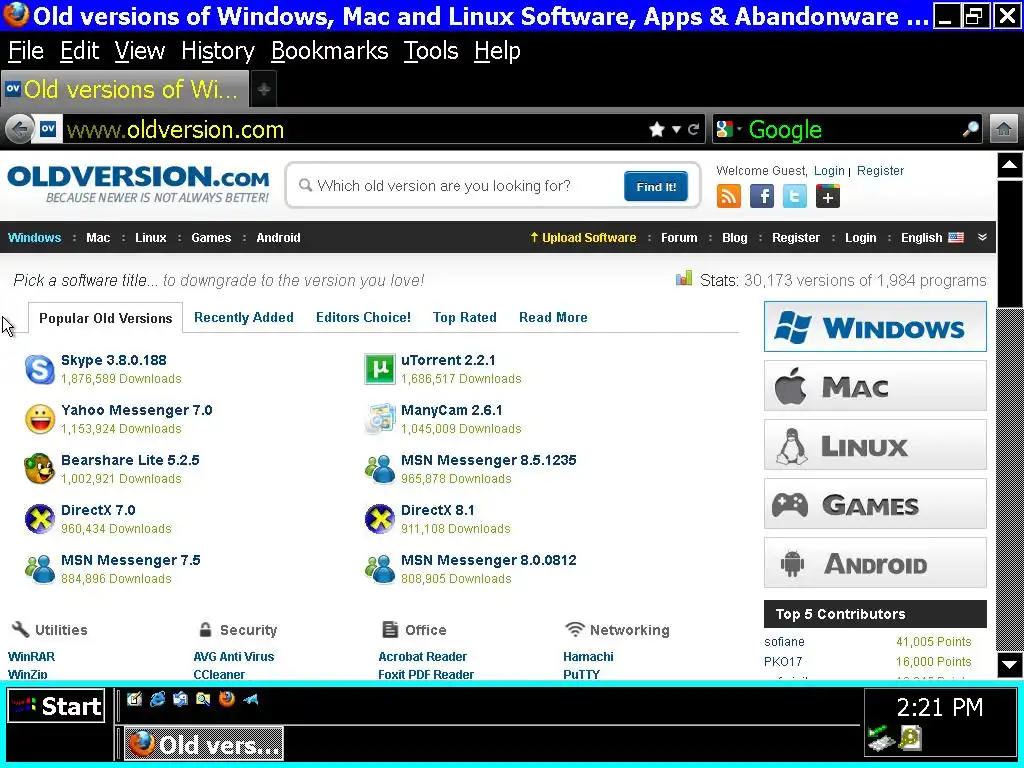Click the network tray icon

coord(879,738)
